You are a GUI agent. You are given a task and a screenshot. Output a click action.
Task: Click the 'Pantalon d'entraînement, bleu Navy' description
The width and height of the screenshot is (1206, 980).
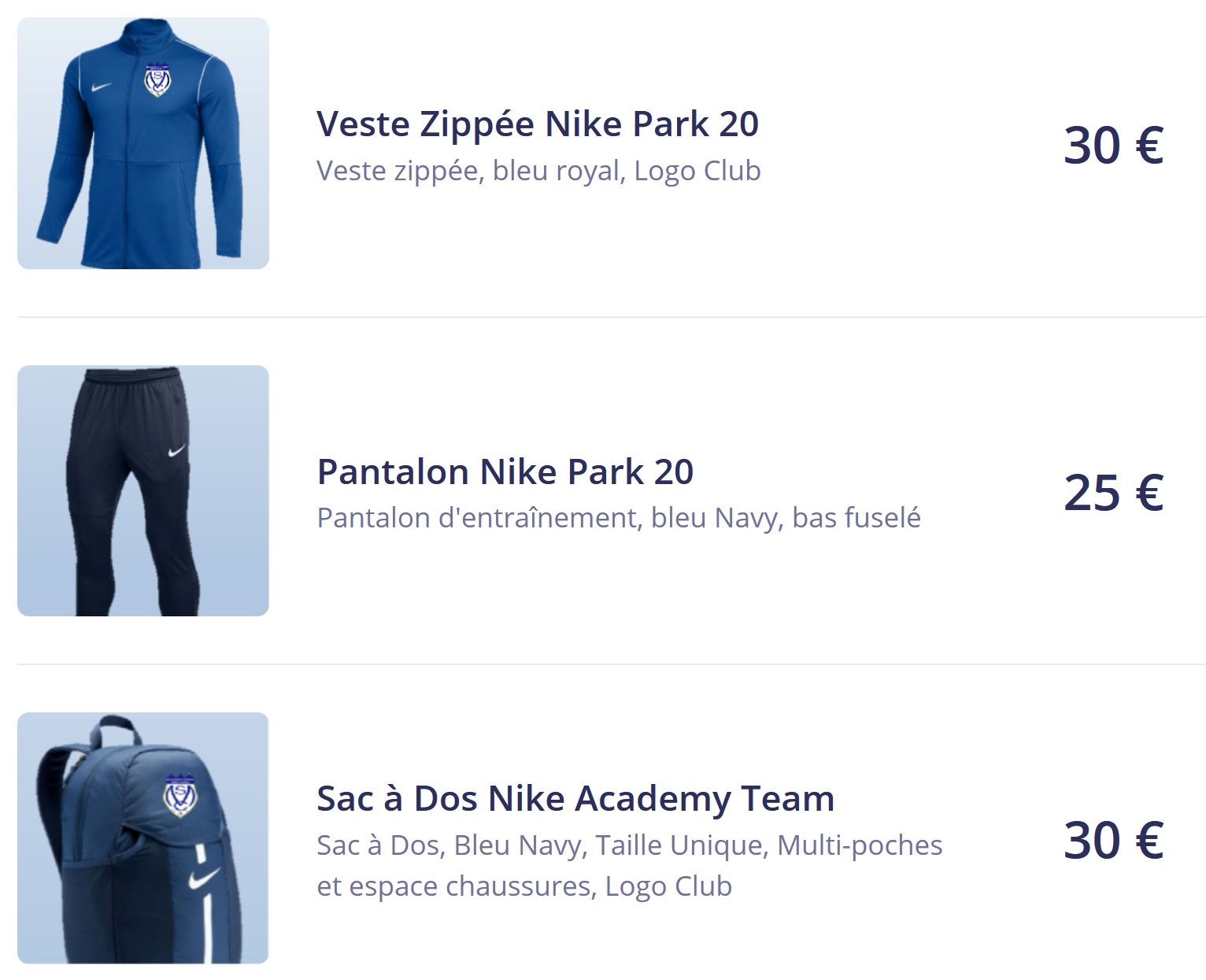point(619,518)
